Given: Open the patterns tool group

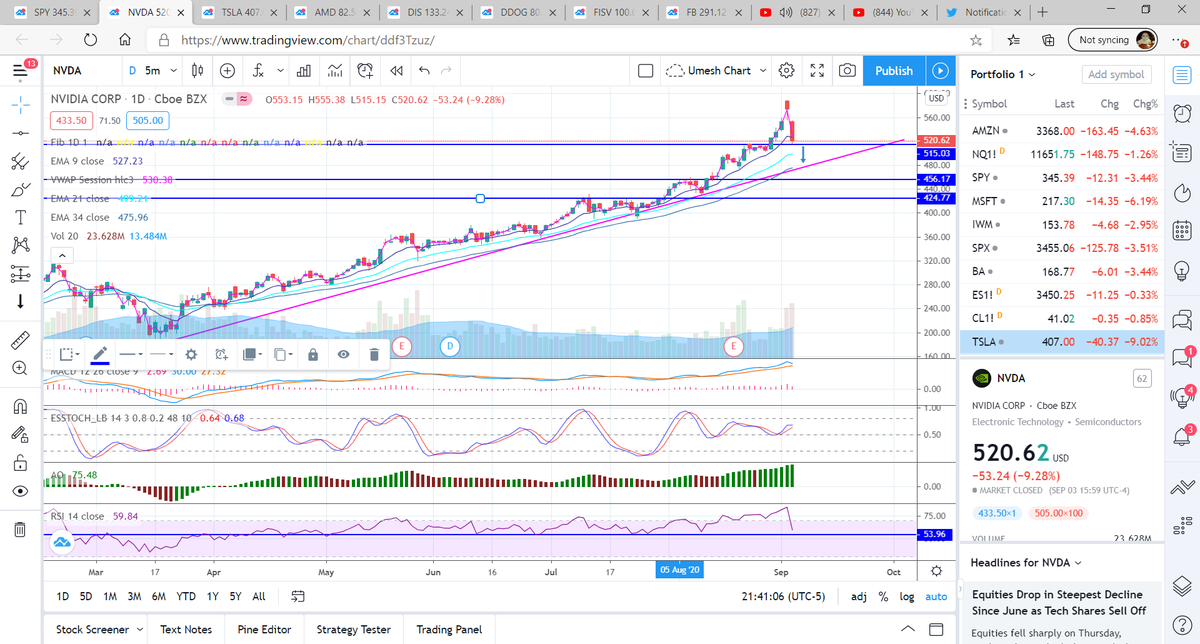Looking at the screenshot, I should [20, 245].
